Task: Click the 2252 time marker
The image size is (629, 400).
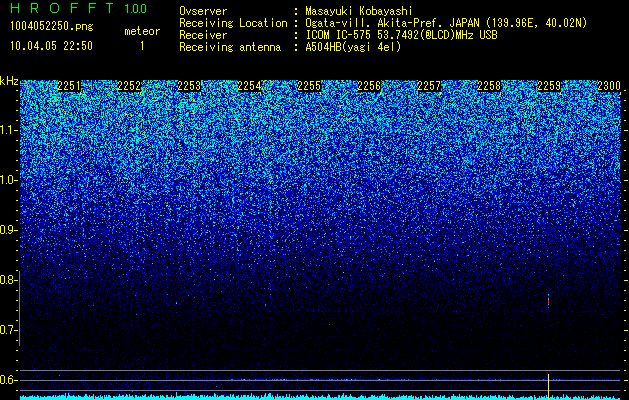Action: 129,86
